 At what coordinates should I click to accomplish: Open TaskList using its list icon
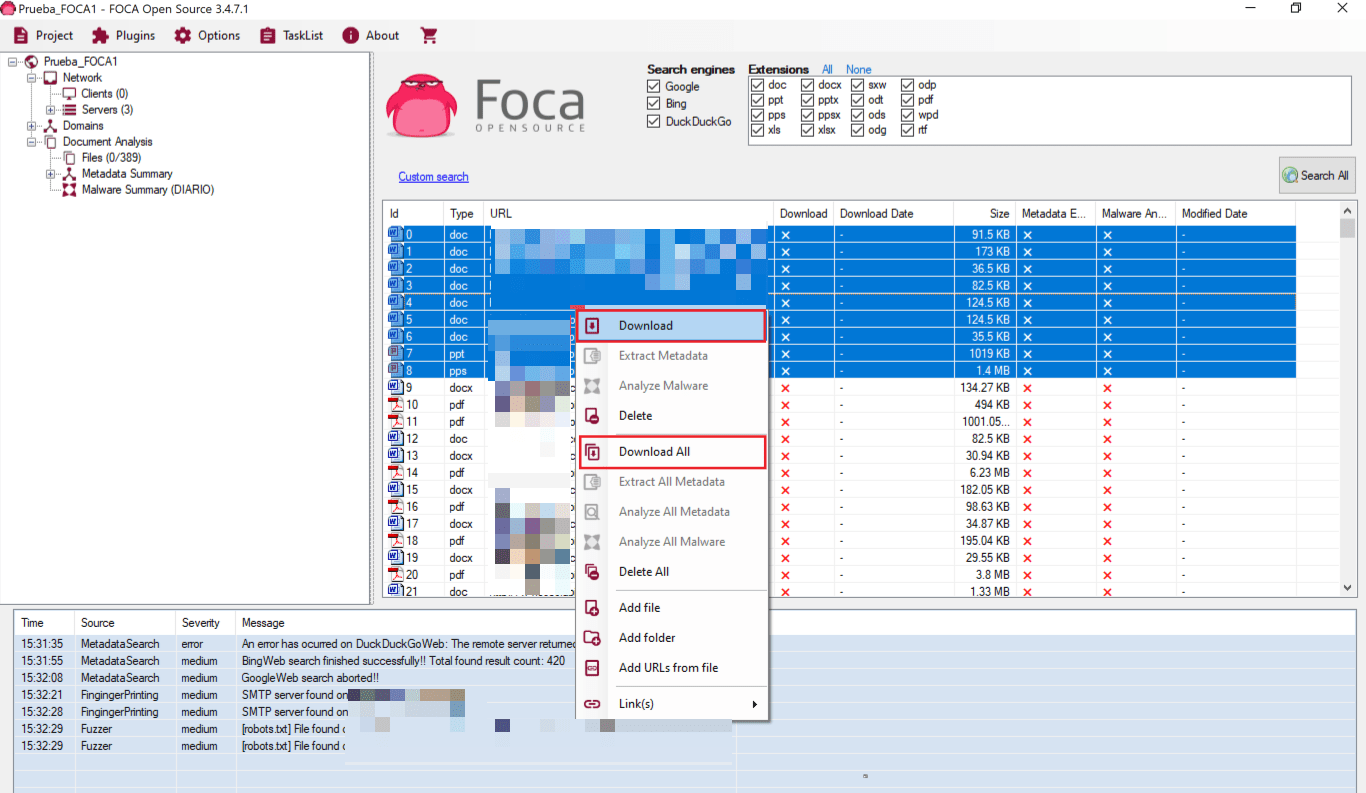click(266, 35)
